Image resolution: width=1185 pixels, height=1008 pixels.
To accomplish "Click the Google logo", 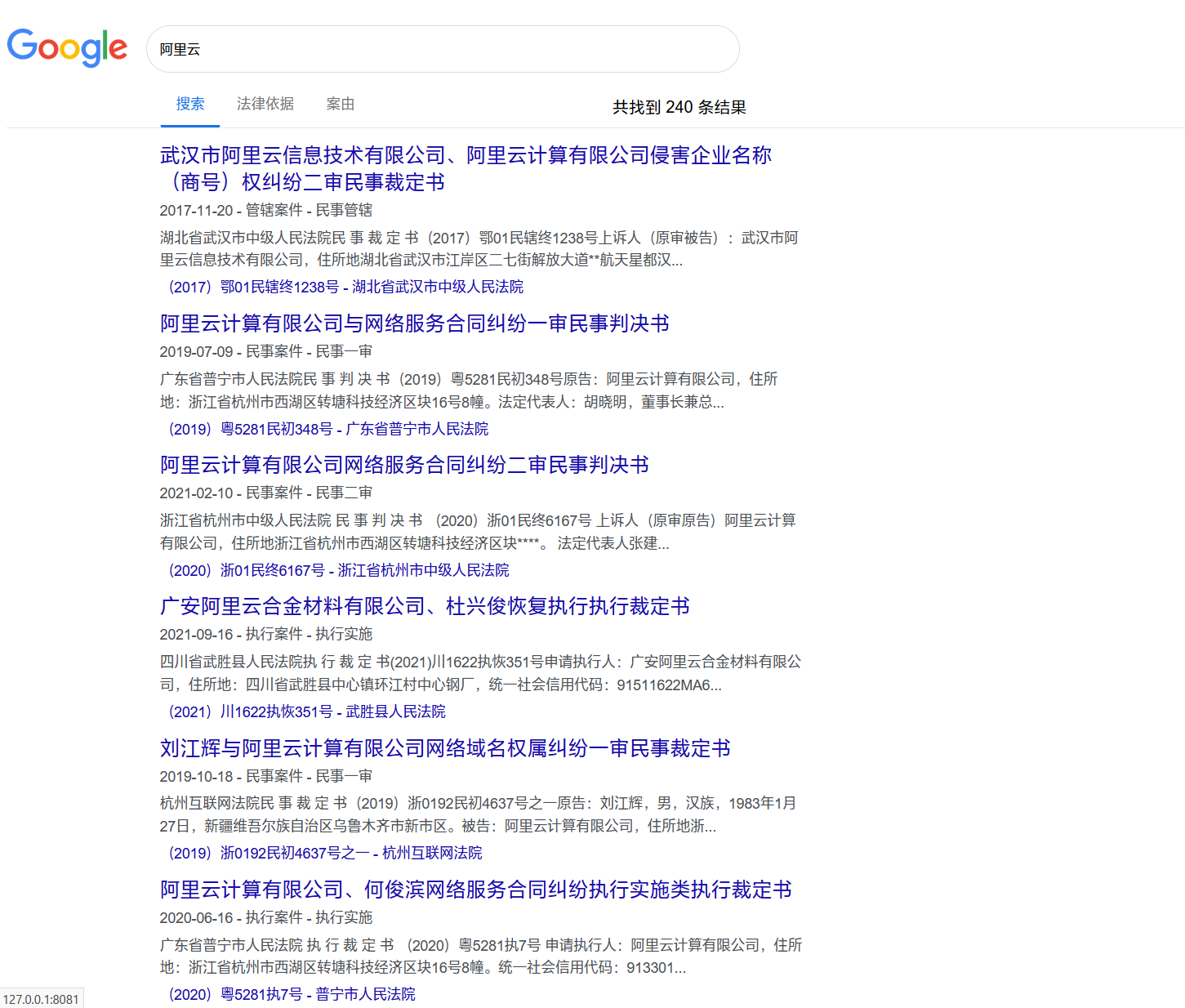I will 67,48.
